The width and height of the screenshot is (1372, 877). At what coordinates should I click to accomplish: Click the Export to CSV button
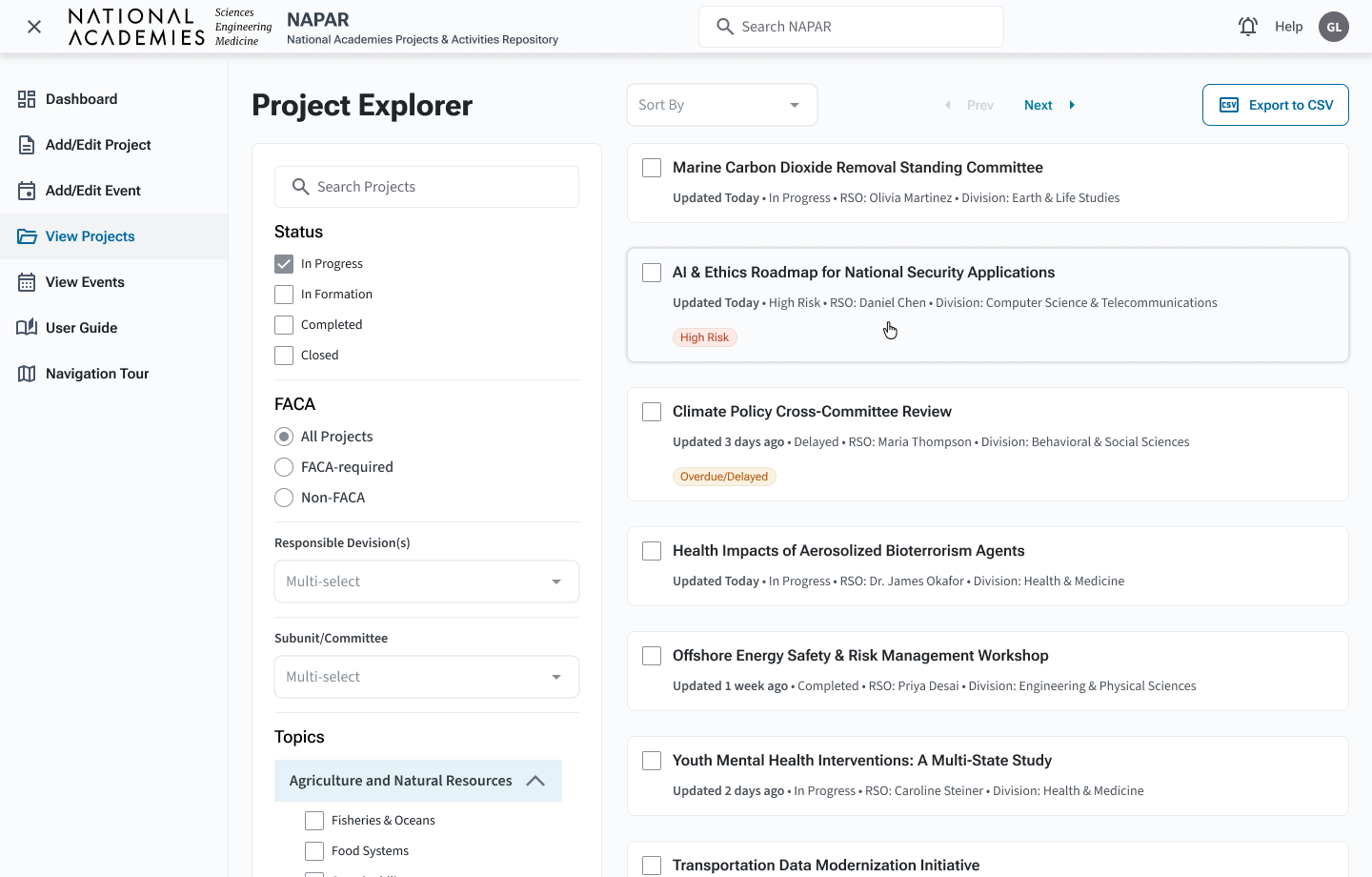click(x=1275, y=104)
